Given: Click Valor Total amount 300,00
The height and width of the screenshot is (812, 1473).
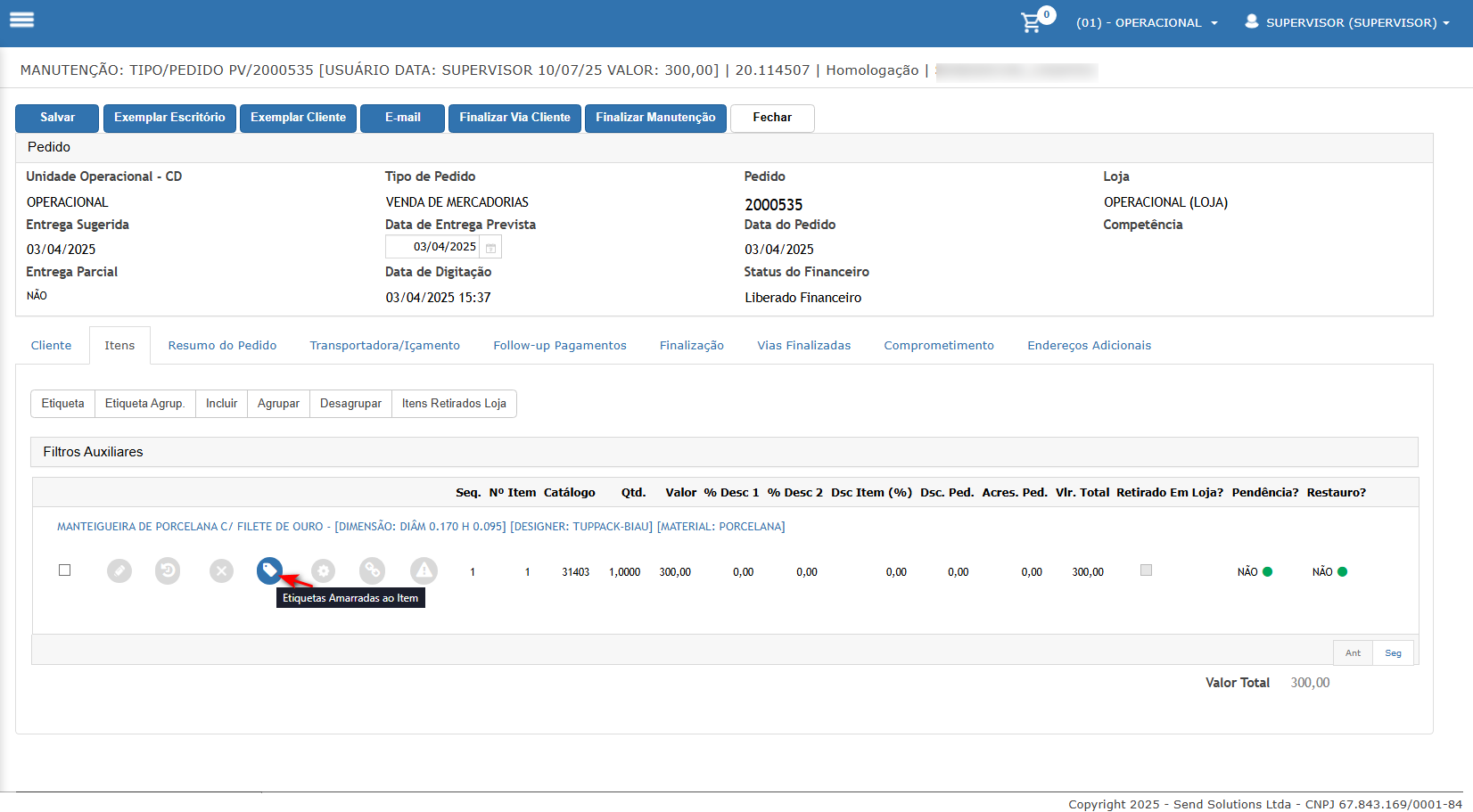Looking at the screenshot, I should click(1310, 683).
